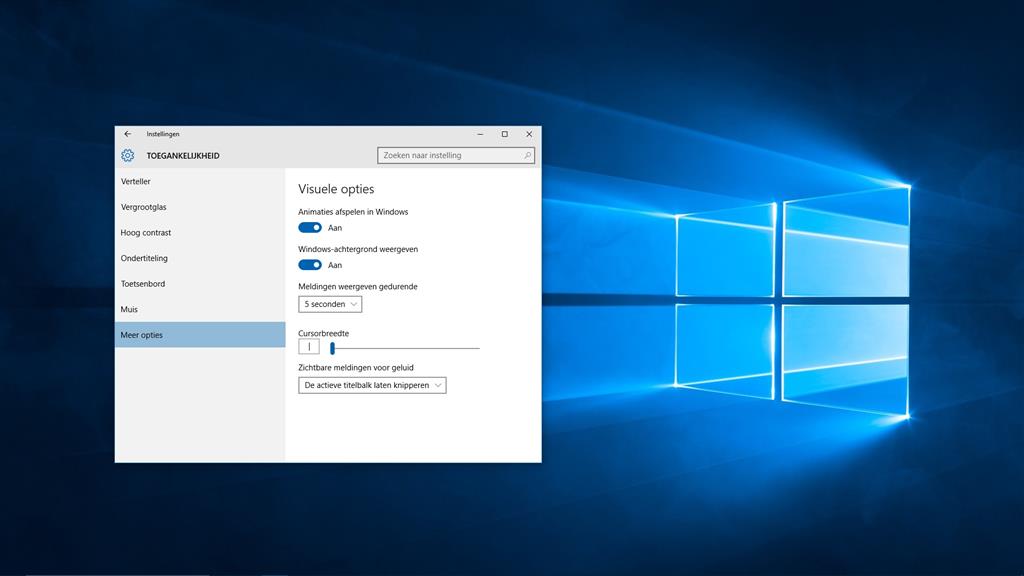Screen dimensions: 1024x576
Task: Go to Hoog contrast settings
Action: coord(200,232)
